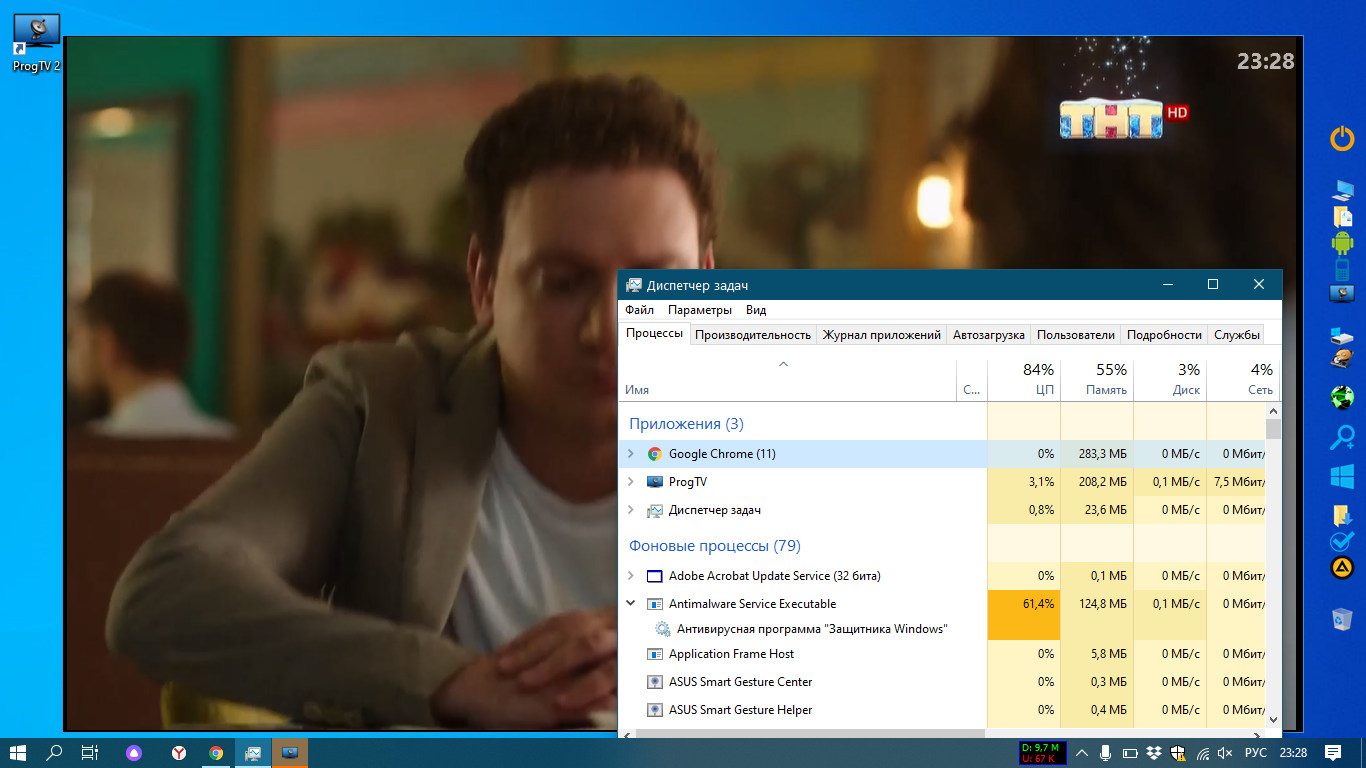
Task: Click the Task Manager vertical scrollbar down arrow
Action: [1273, 718]
